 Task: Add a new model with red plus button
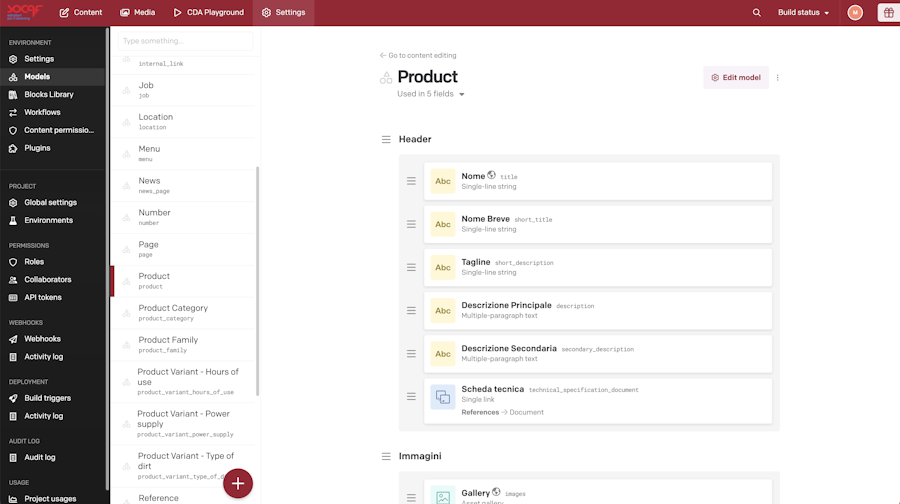tap(238, 483)
